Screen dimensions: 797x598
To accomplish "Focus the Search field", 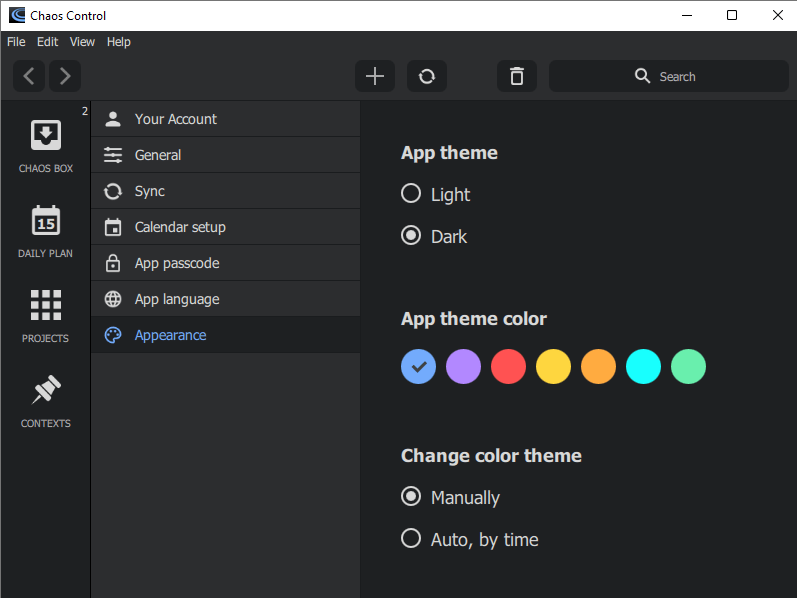I will 669,76.
